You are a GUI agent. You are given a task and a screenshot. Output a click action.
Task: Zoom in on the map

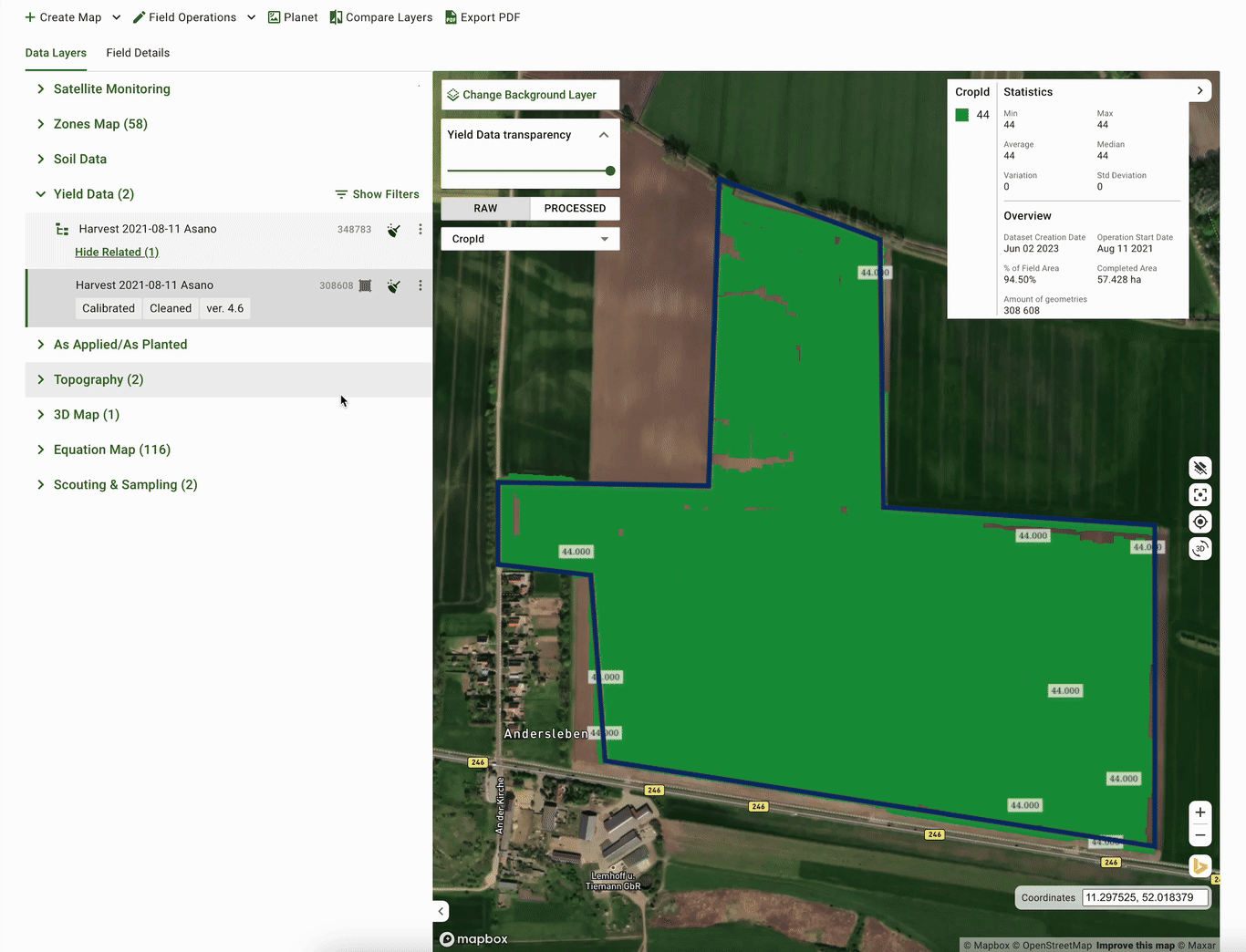tap(1200, 812)
